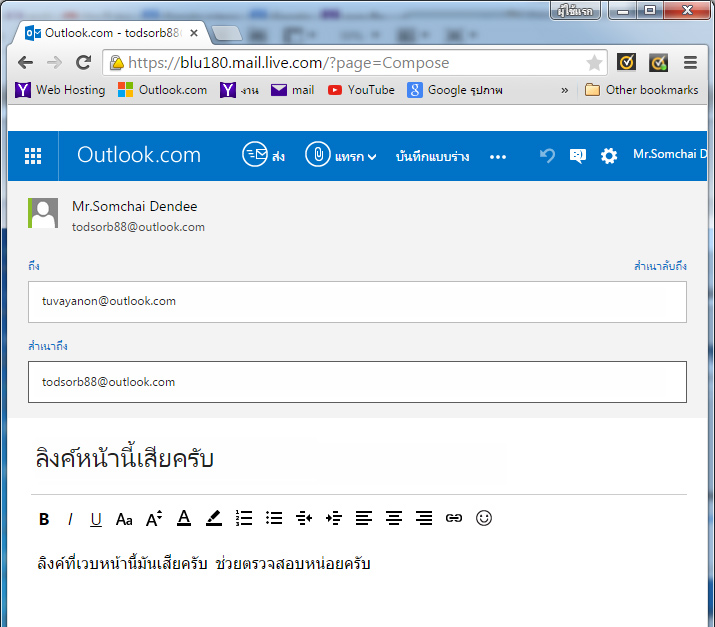This screenshot has height=627, width=715.
Task: Open the more options ellipsis menu
Action: tap(498, 156)
